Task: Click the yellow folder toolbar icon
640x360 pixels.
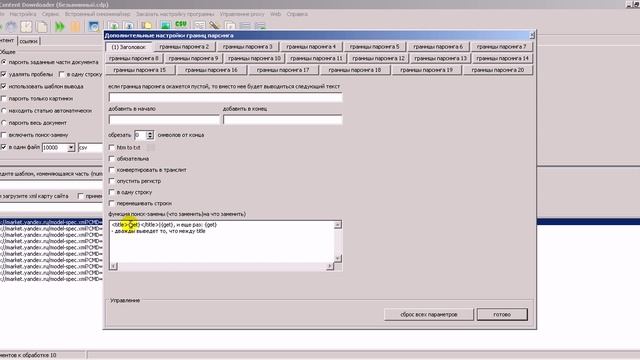Action: 147,26
